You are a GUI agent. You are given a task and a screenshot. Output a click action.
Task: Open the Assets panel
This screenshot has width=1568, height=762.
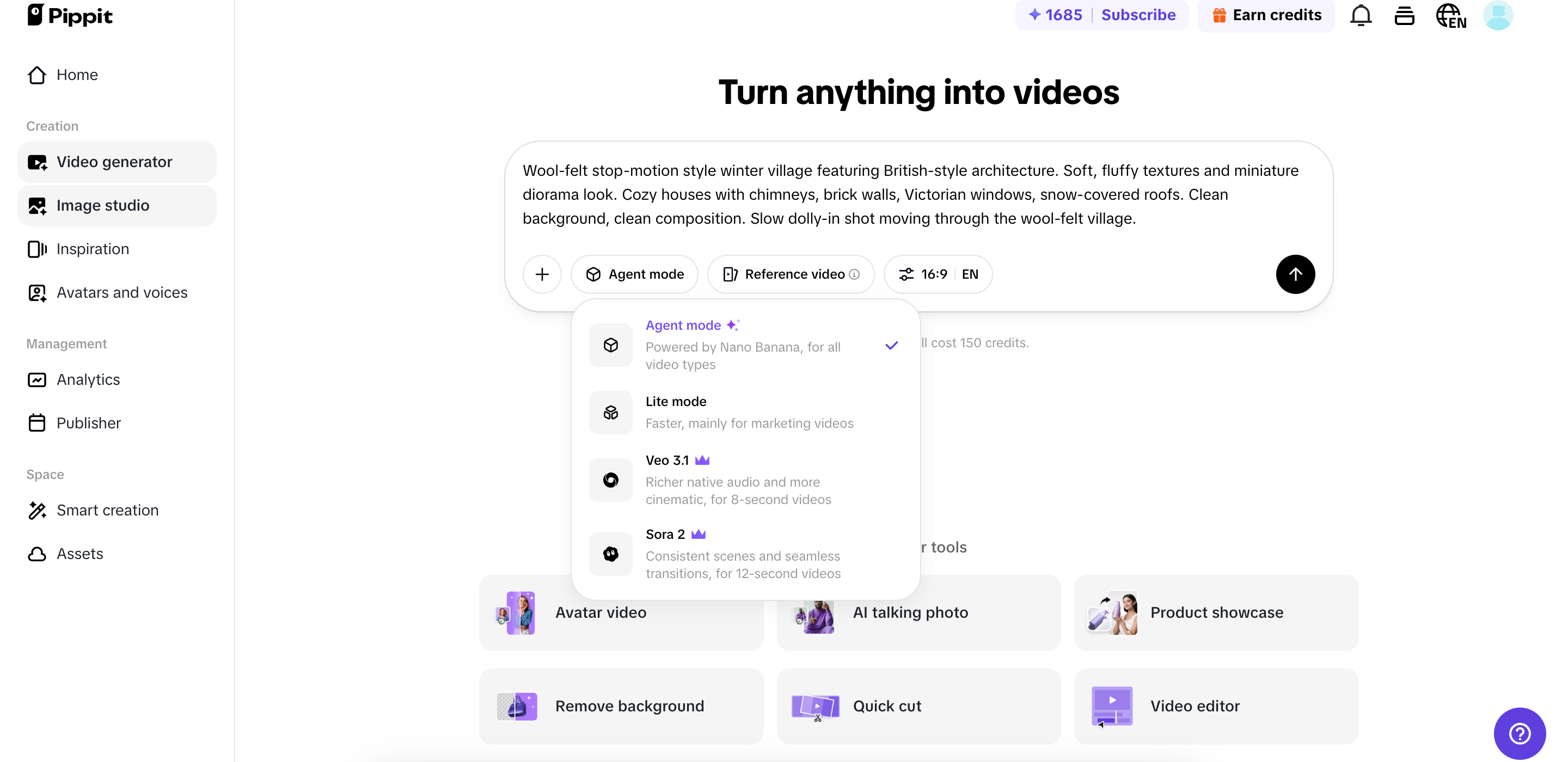(x=79, y=553)
